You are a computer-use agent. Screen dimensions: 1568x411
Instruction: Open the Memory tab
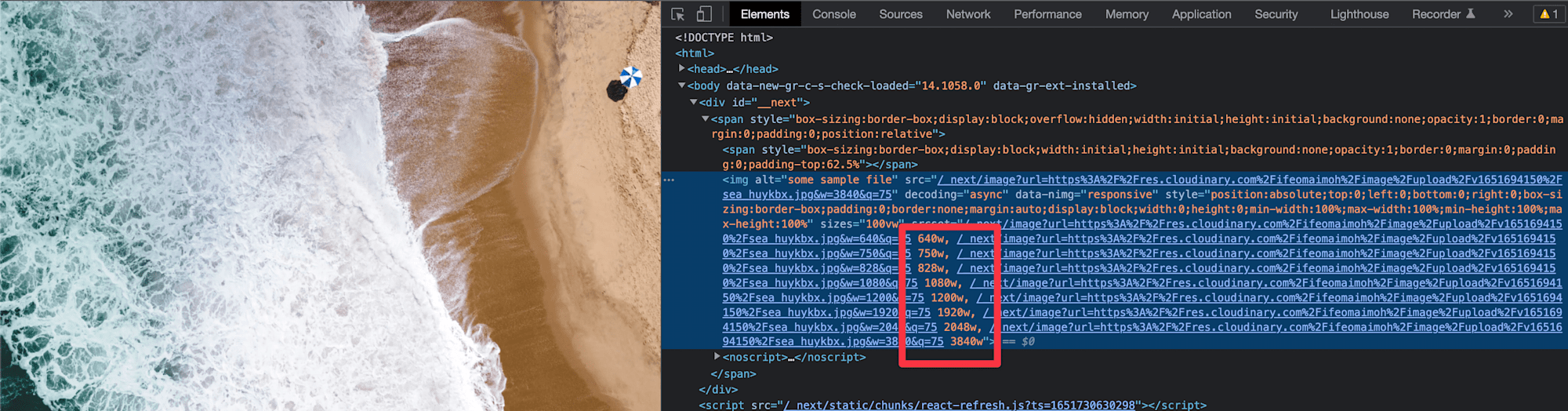coord(1127,14)
